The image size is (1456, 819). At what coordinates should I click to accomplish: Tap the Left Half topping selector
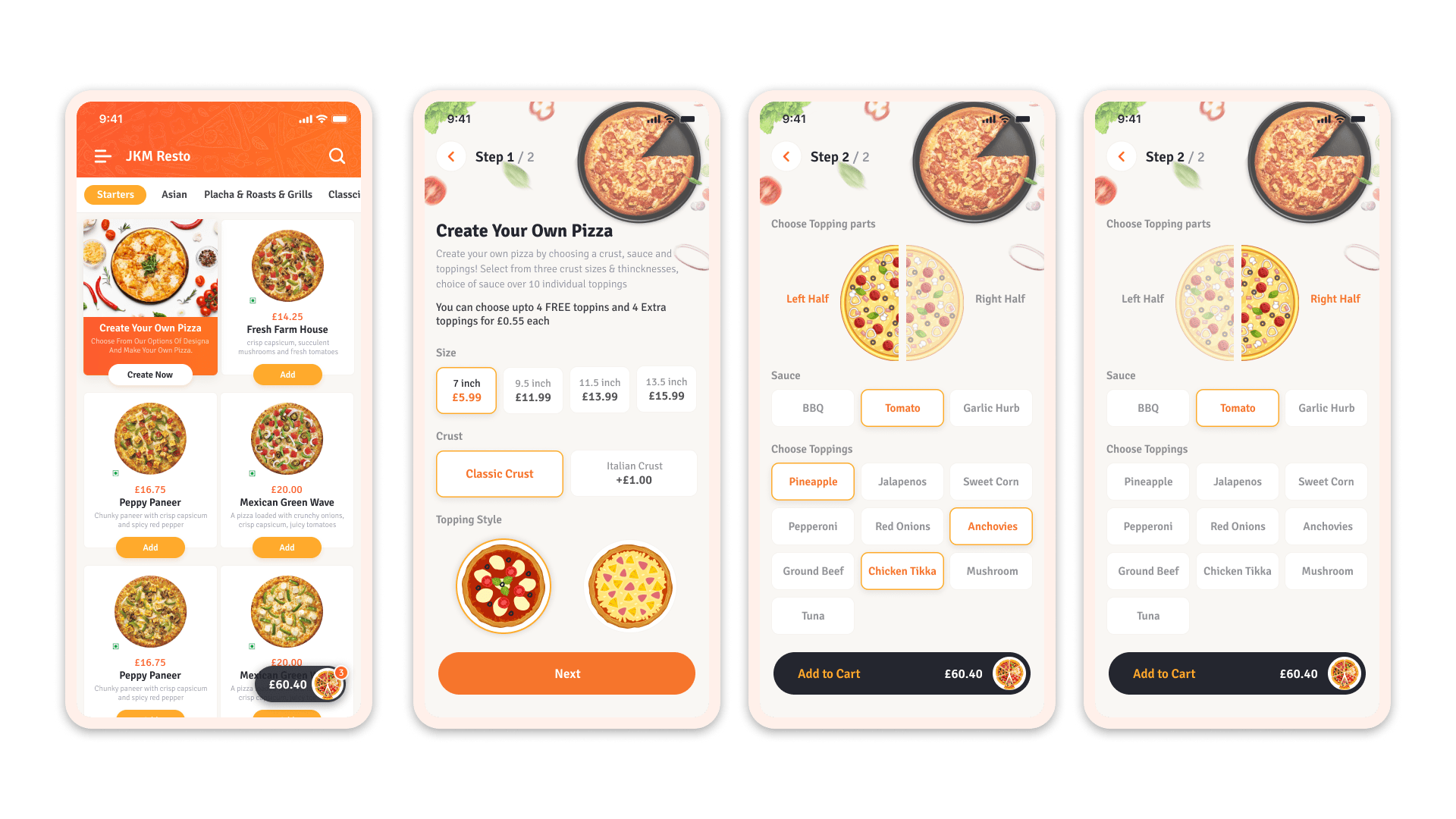(x=800, y=298)
